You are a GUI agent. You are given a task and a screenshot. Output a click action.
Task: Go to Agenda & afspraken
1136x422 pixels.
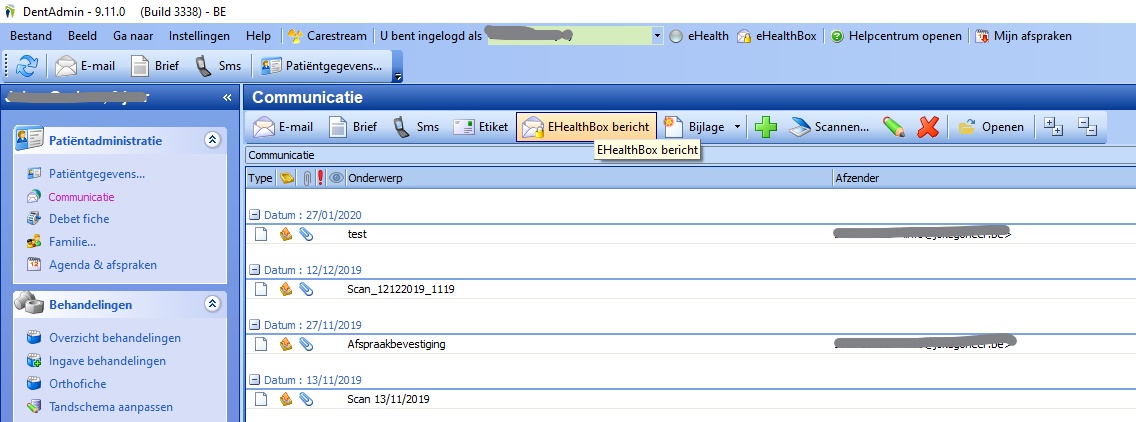103,265
